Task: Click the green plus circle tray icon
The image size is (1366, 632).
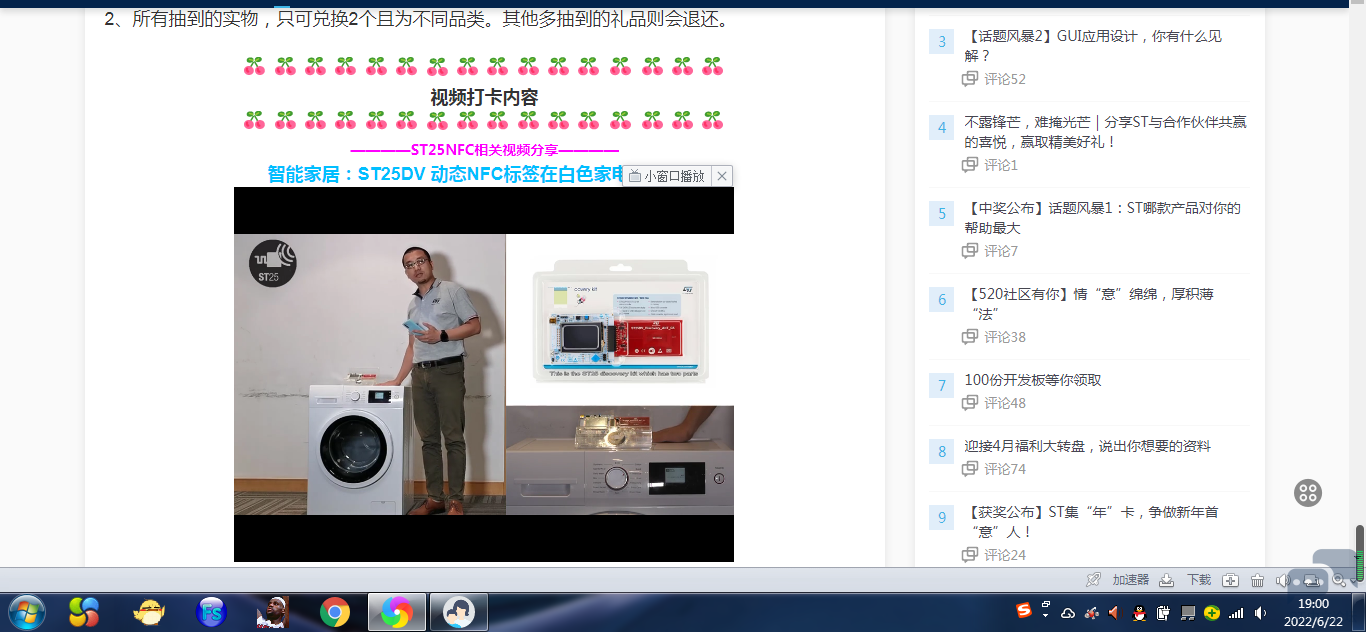Action: 1211,613
